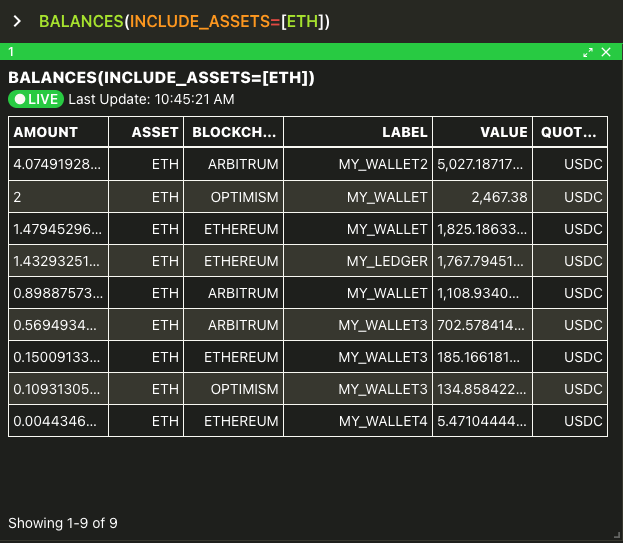Click the truncated QUOT... column header
This screenshot has width=623, height=543.
(x=570, y=132)
